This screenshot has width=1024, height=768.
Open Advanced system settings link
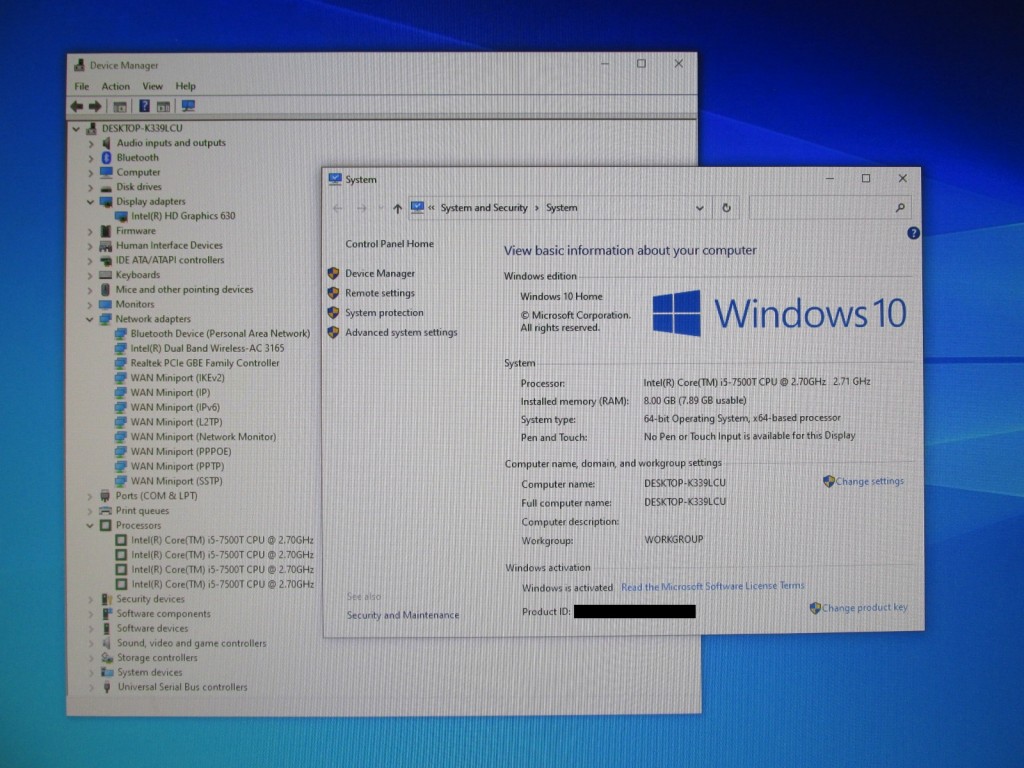tap(401, 332)
